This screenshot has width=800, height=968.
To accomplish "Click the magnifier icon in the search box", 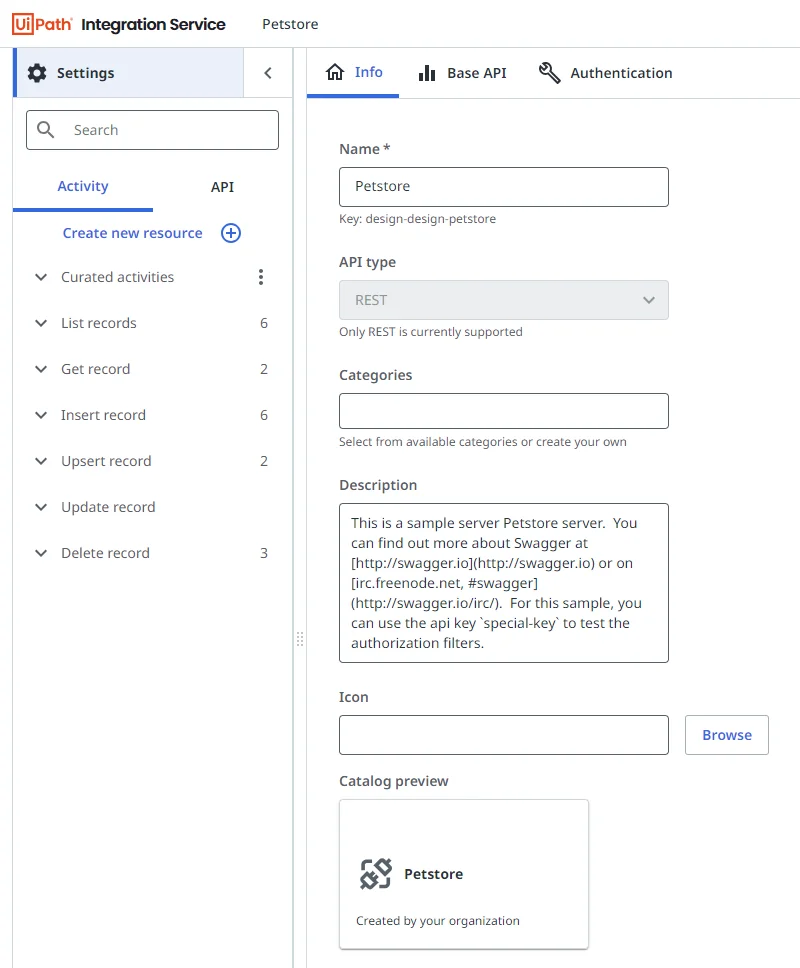I will [46, 130].
